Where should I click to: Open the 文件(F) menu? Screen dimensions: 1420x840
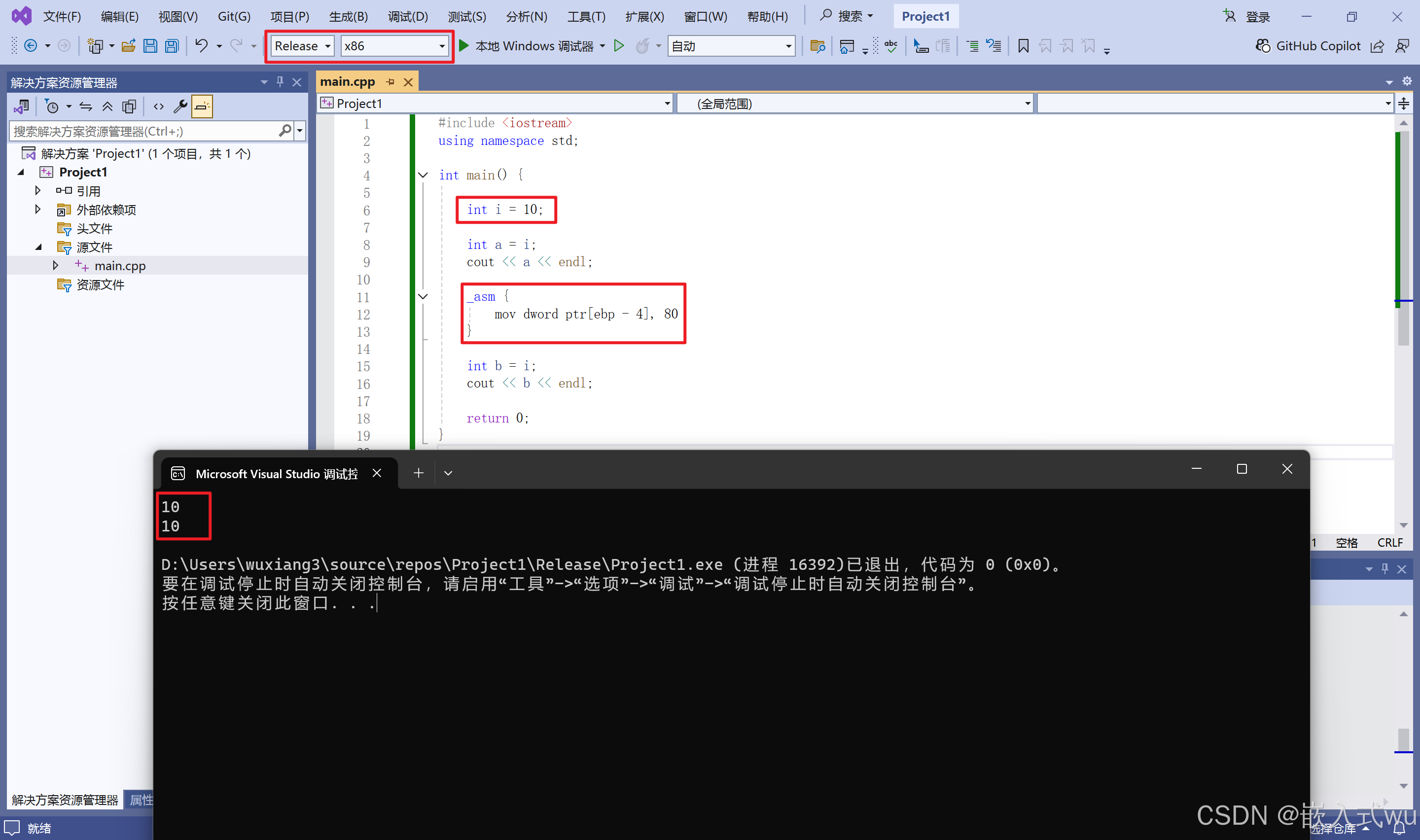pos(62,16)
